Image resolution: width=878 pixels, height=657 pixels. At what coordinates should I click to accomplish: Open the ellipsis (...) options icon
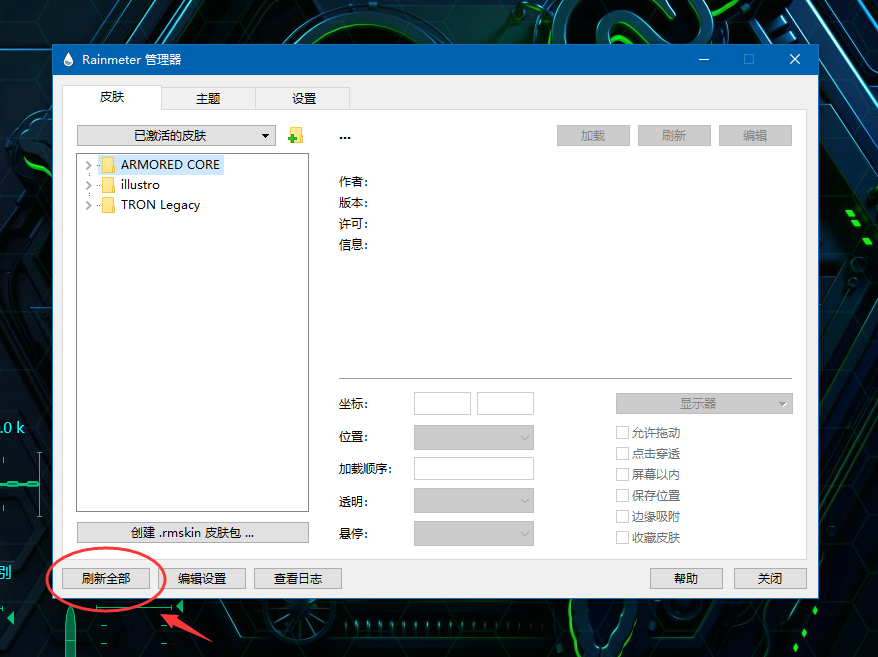point(344,135)
